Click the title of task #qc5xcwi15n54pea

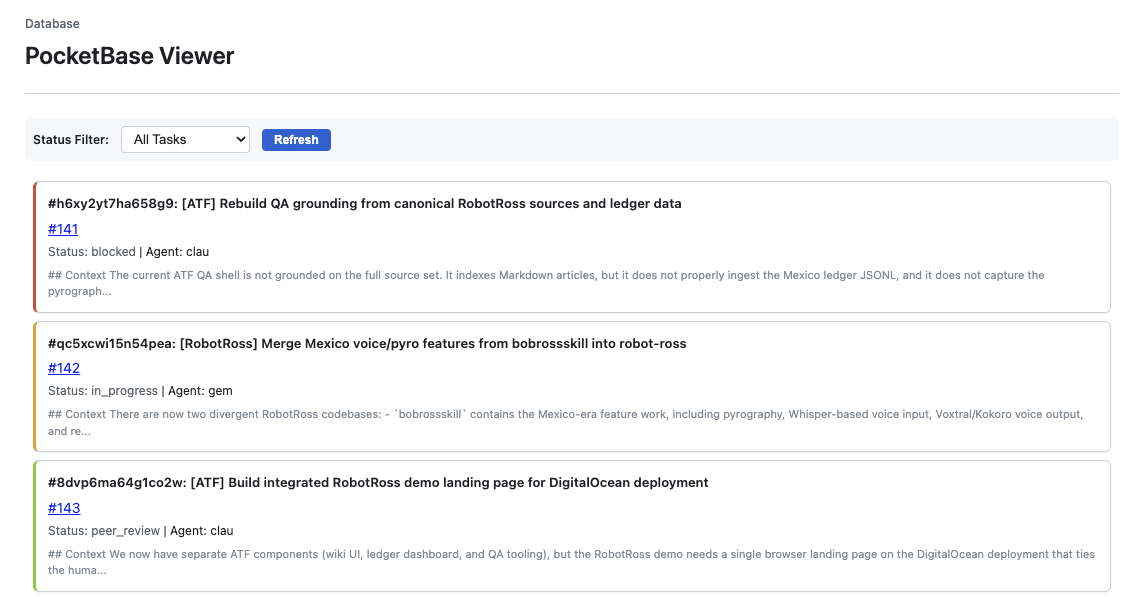(368, 343)
